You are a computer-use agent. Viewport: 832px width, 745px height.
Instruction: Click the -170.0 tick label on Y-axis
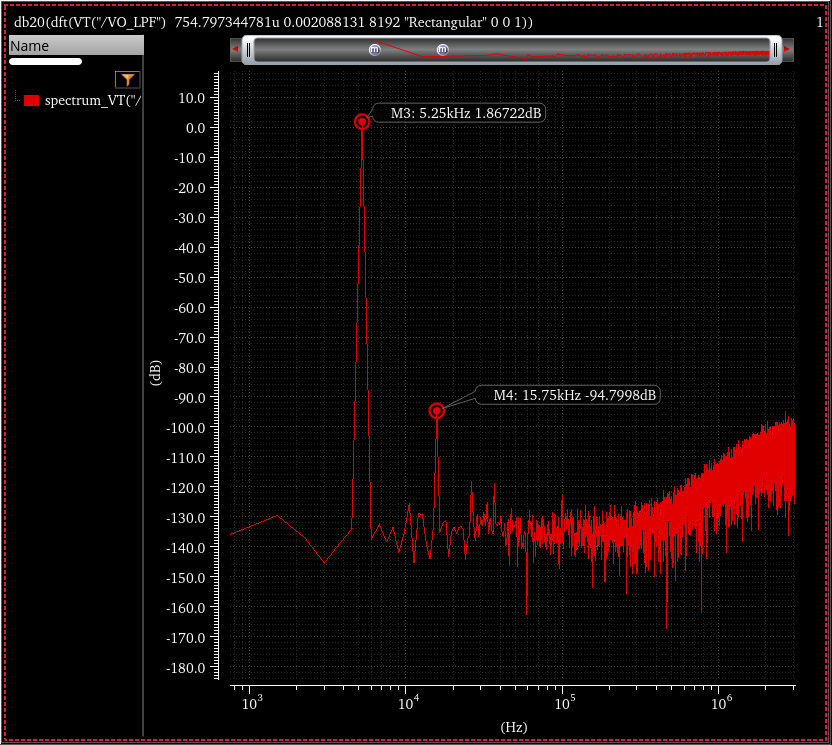[x=186, y=638]
